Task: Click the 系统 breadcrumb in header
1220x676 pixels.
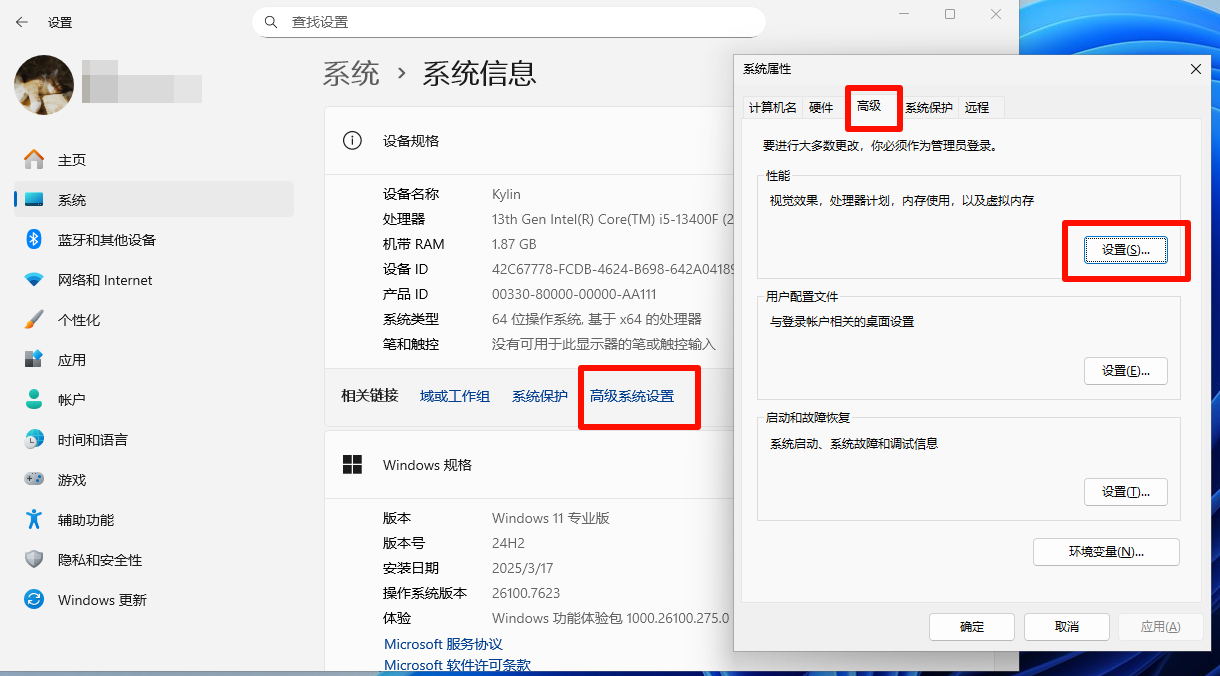Action: [x=351, y=73]
